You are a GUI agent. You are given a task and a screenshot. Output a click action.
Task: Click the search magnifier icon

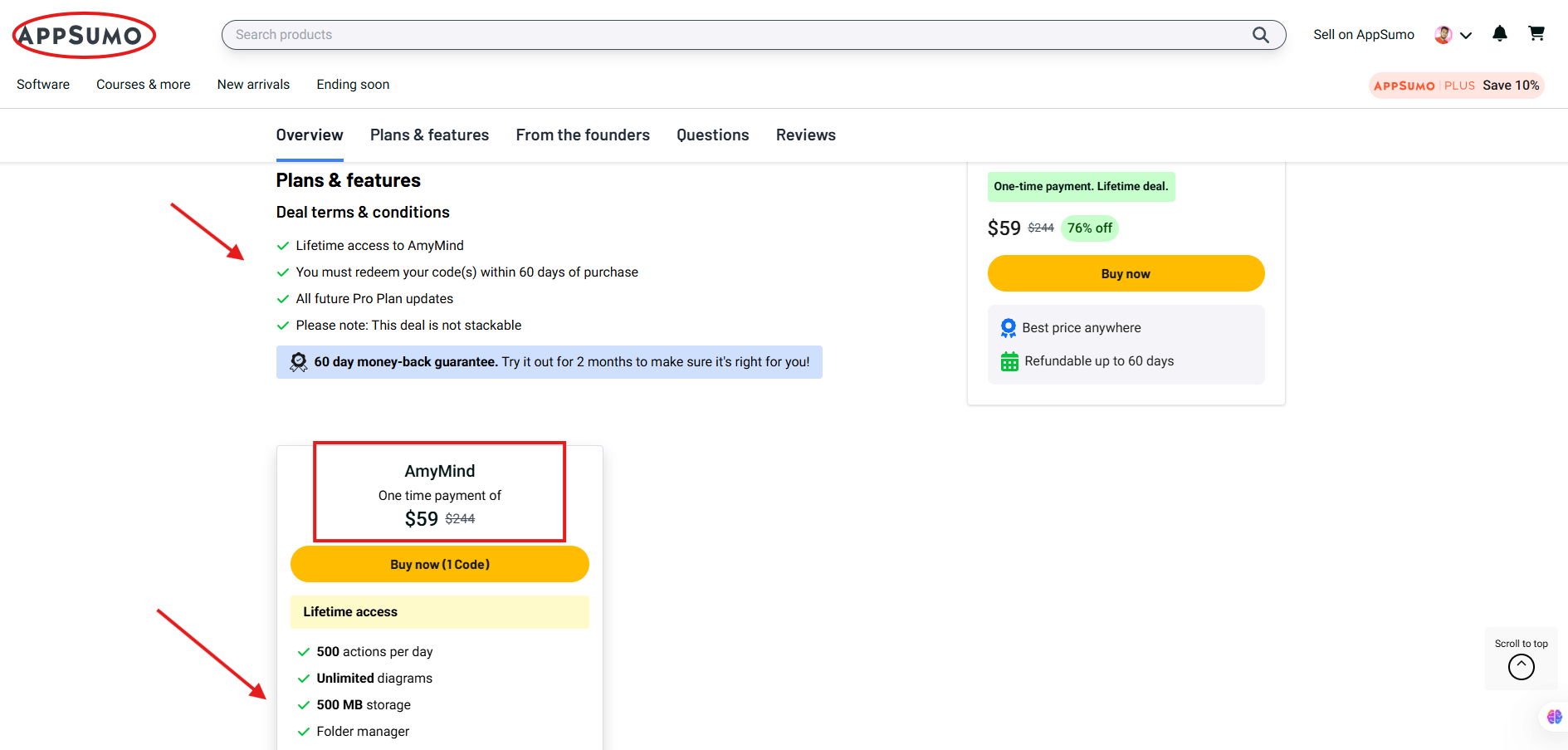point(1260,35)
